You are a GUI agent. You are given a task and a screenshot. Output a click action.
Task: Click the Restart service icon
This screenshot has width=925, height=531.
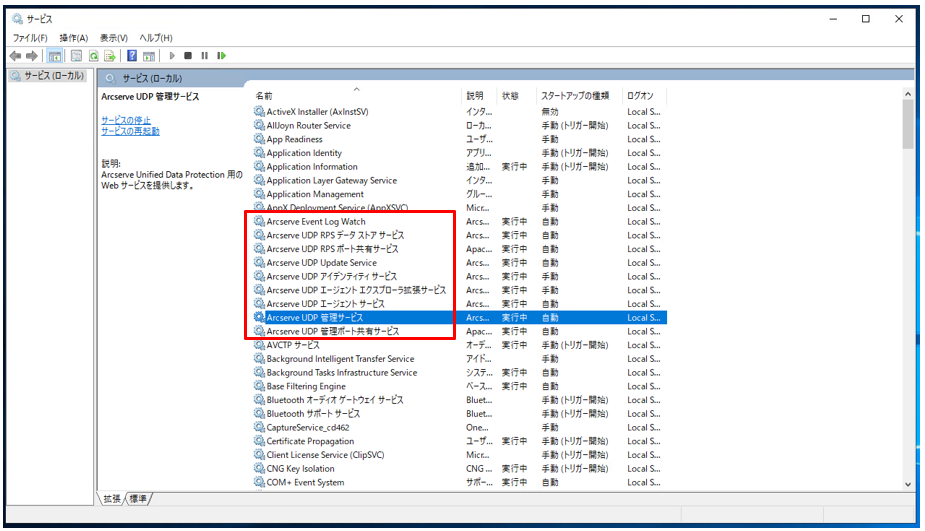pos(221,56)
